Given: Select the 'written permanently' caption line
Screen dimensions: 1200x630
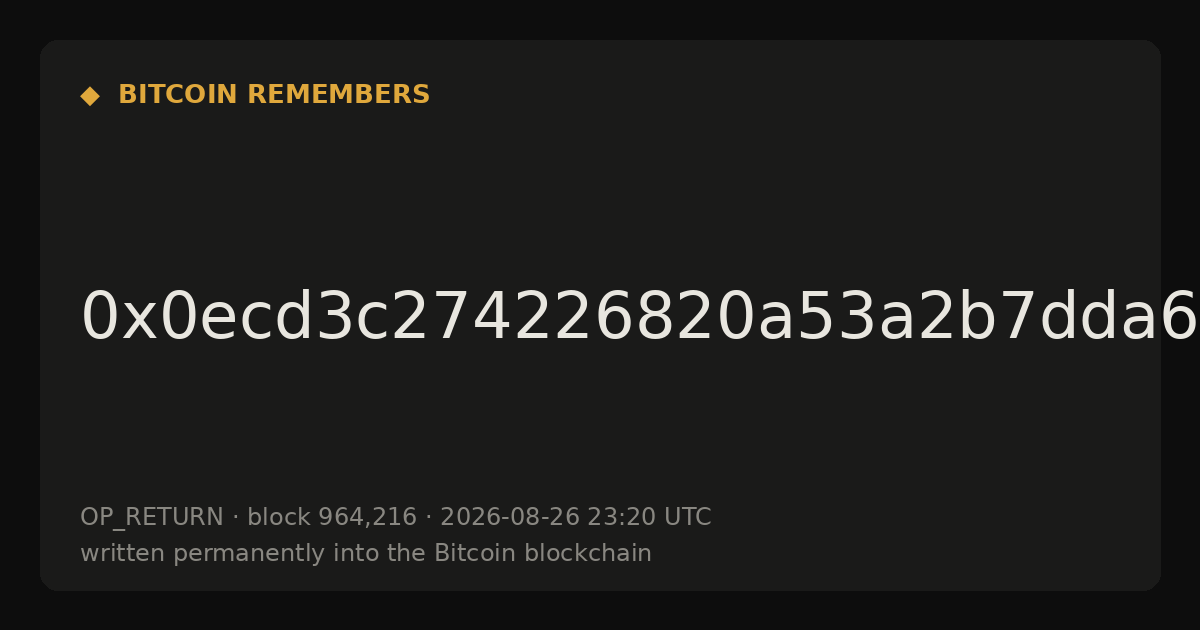Looking at the screenshot, I should [366, 554].
